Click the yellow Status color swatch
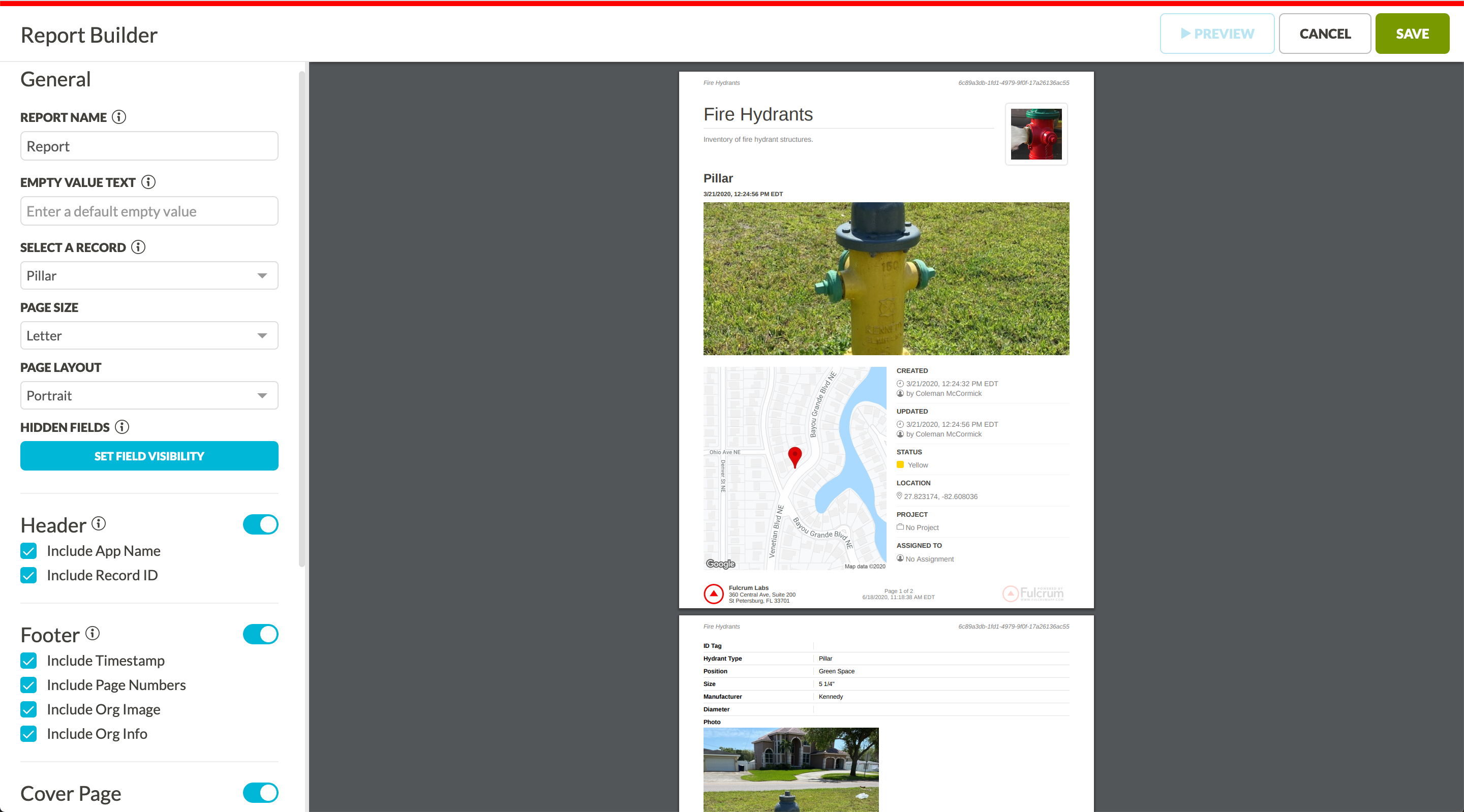Viewport: 1464px width, 812px height. pyautogui.click(x=900, y=465)
